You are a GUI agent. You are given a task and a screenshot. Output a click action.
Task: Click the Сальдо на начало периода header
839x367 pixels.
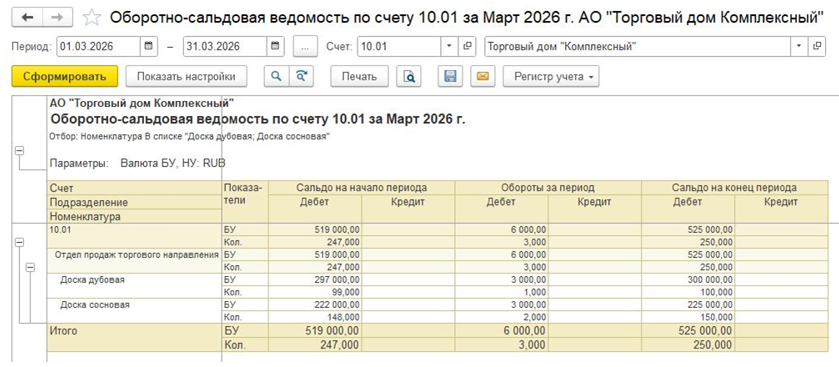point(362,188)
